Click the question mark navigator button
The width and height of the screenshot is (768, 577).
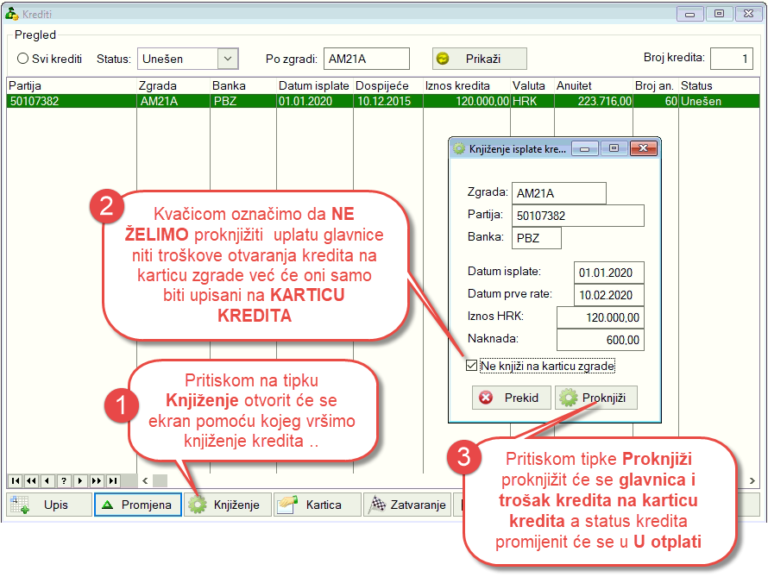pos(64,481)
